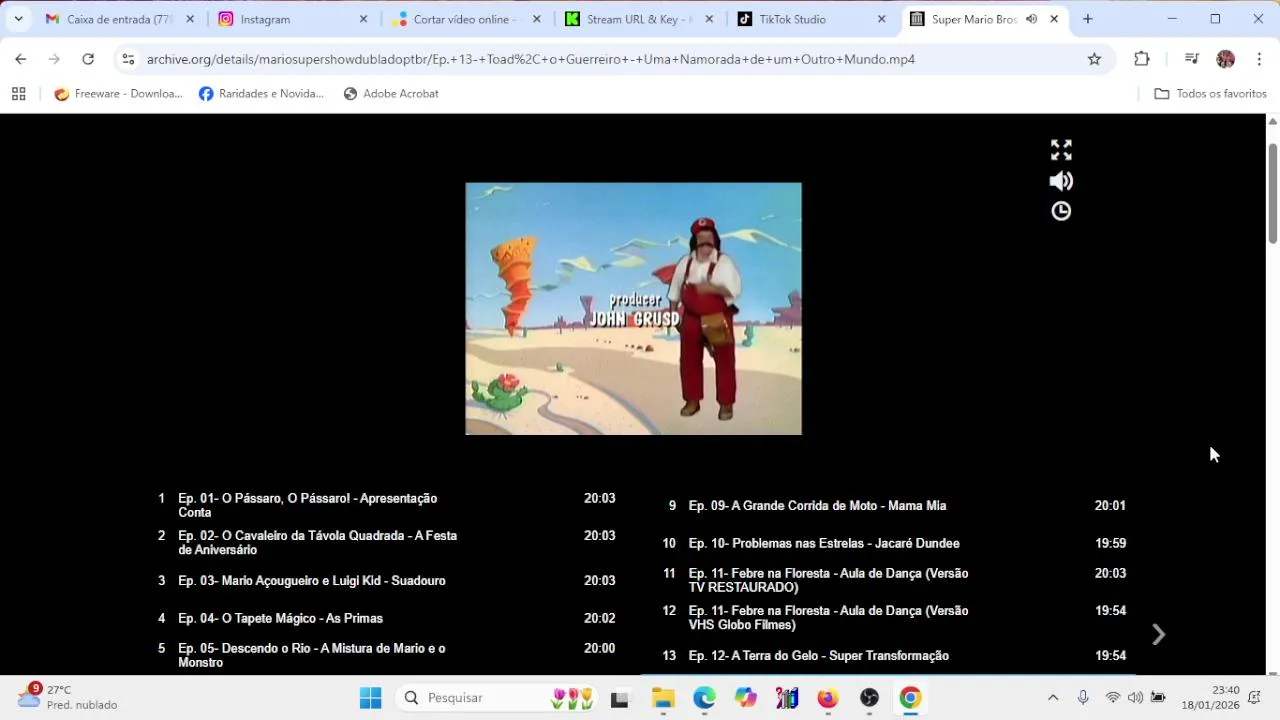The width and height of the screenshot is (1280, 720).
Task: Open the Todos os favoritos folder
Action: [1210, 94]
